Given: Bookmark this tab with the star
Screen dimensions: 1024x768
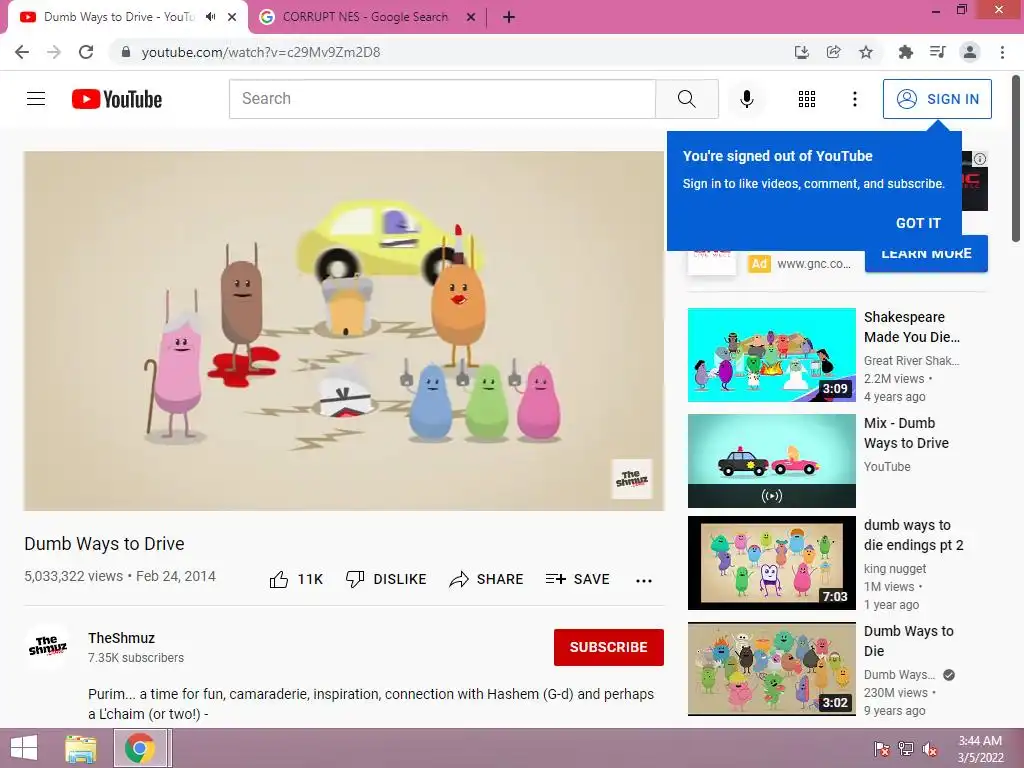Looking at the screenshot, I should pos(866,52).
